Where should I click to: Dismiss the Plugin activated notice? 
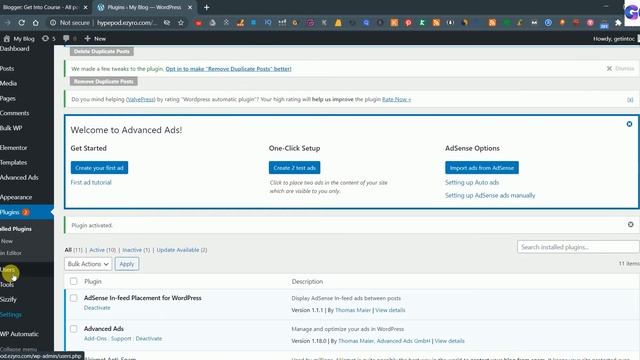click(631, 224)
